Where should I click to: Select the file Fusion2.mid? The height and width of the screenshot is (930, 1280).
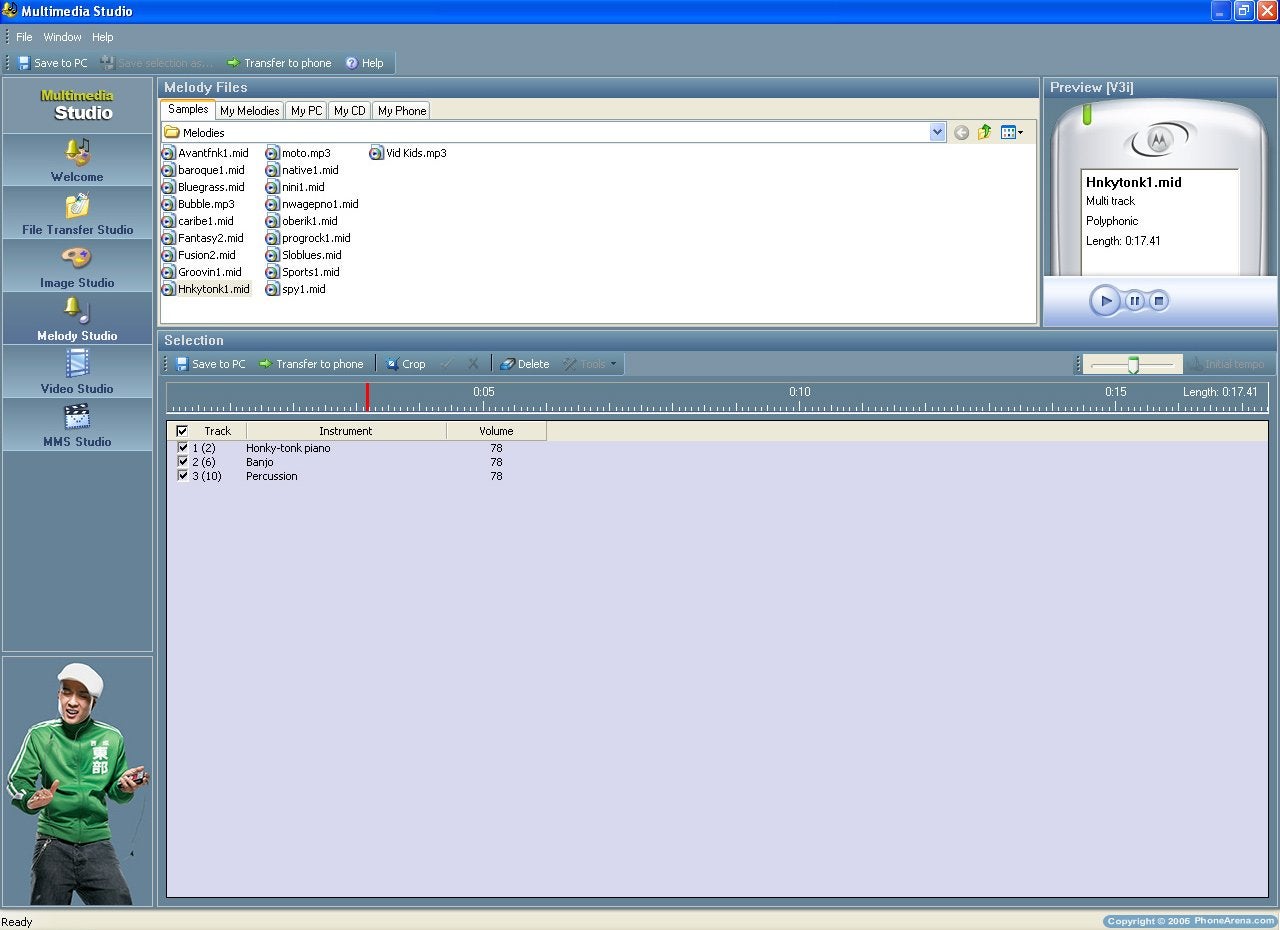(x=199, y=255)
